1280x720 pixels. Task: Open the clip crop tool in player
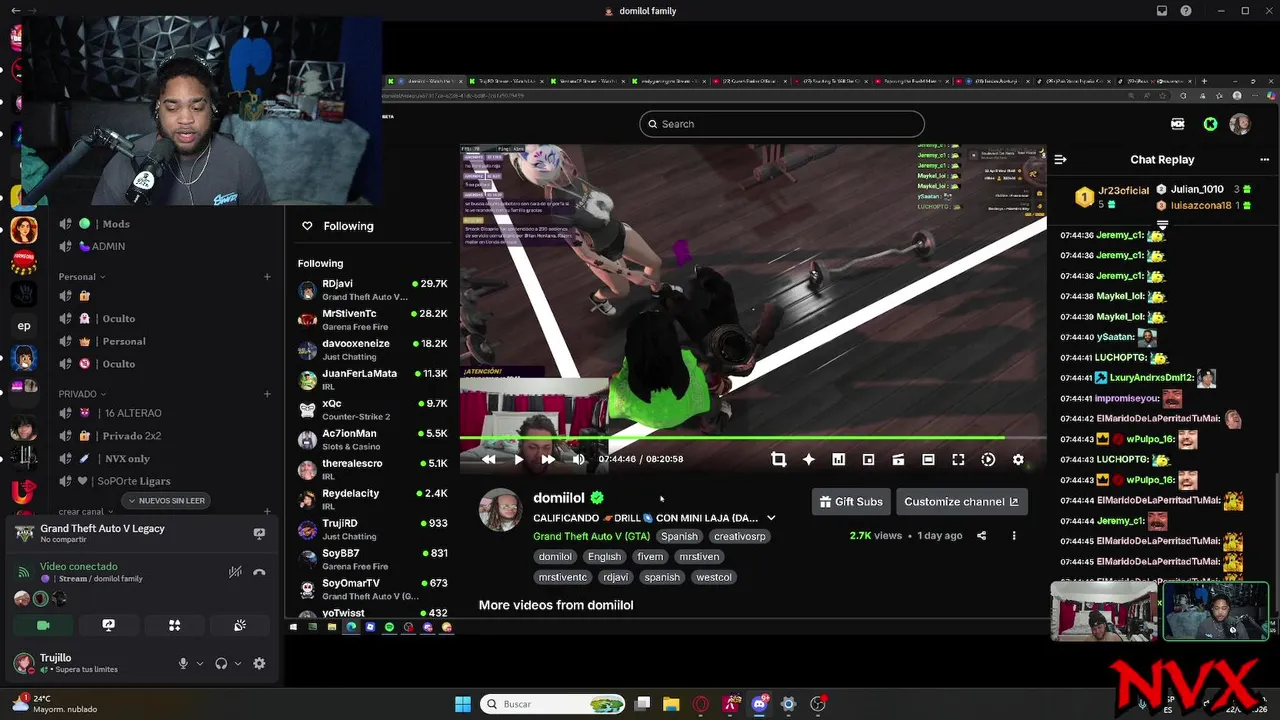778,459
